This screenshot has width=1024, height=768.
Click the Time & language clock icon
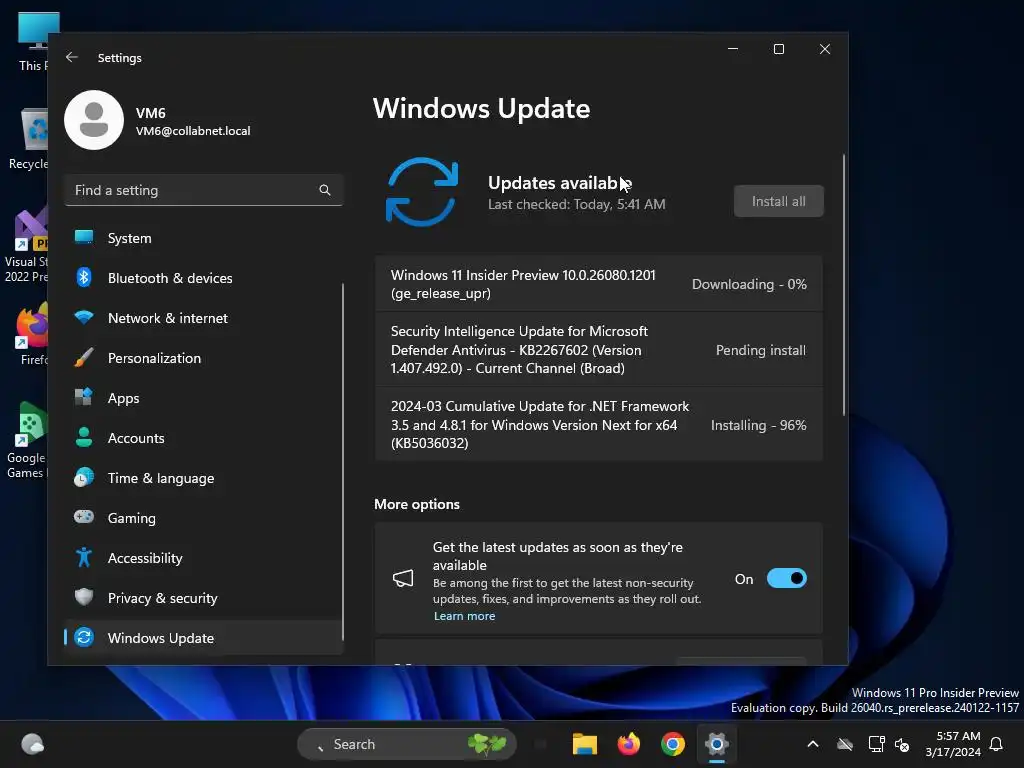84,477
